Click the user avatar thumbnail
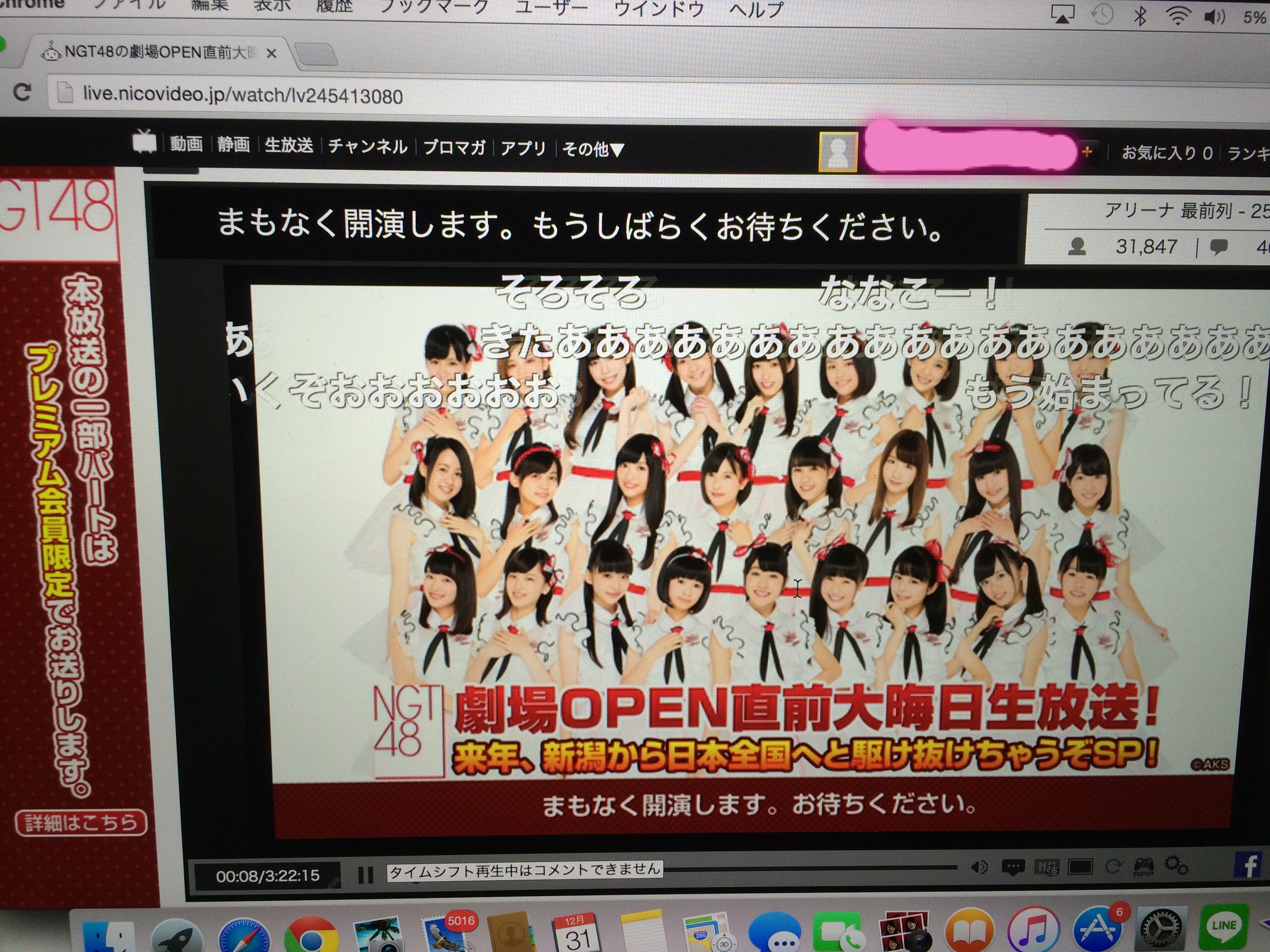The width and height of the screenshot is (1270, 952). click(x=838, y=152)
